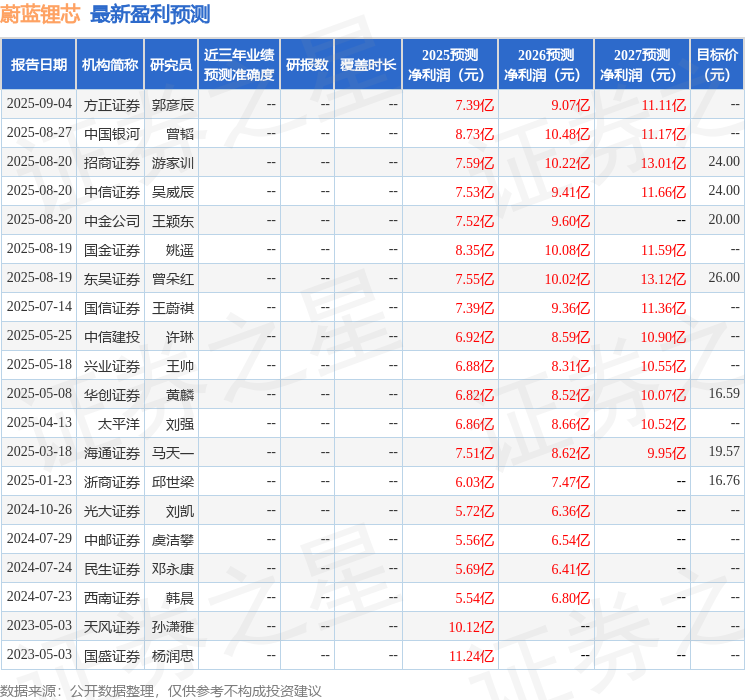Click the 研究员 column header
Viewport: 745px width, 700px height.
tap(171, 65)
